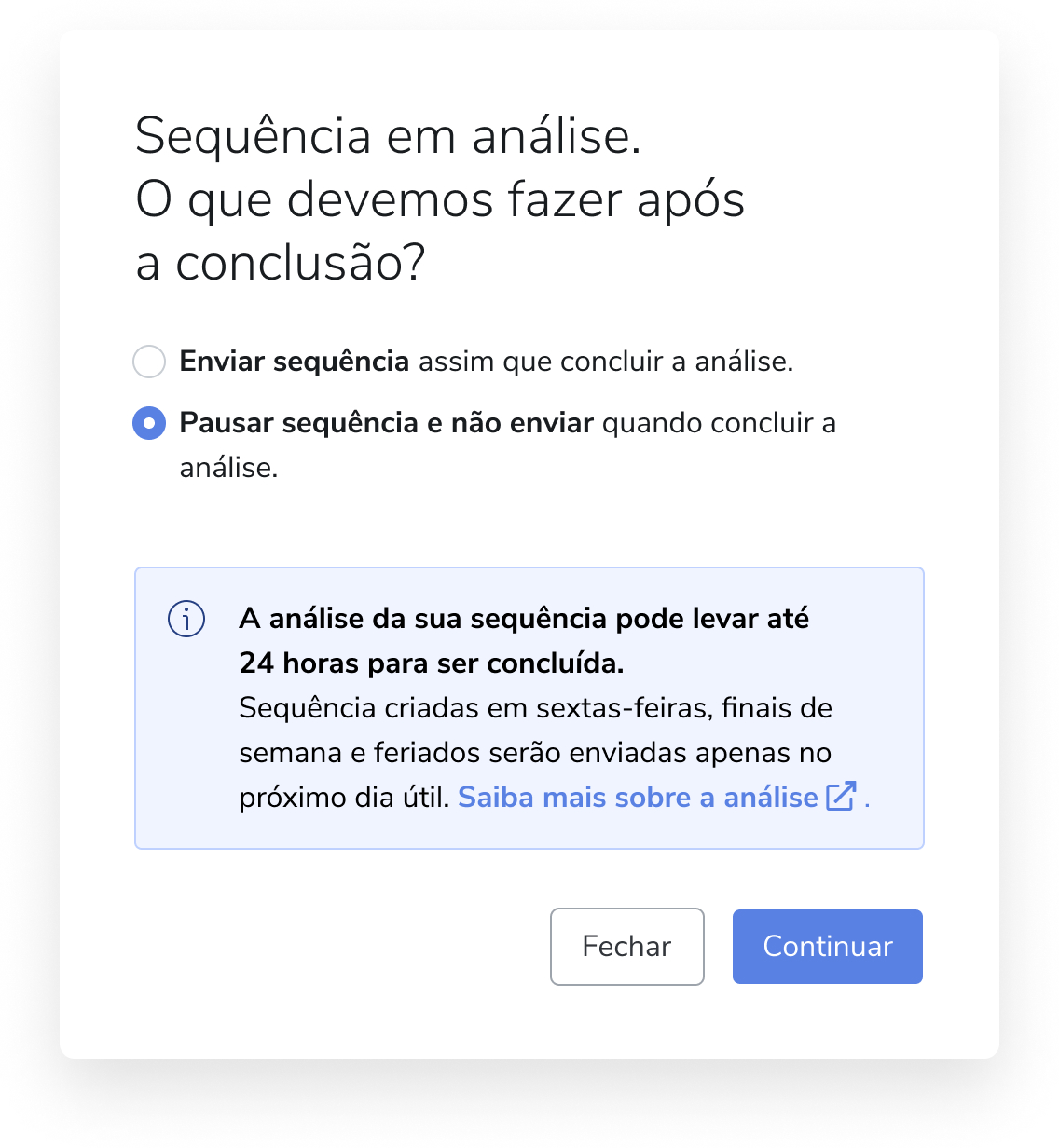Click the "Sequência em análise." heading line
1059x1148 pixels.
388,136
